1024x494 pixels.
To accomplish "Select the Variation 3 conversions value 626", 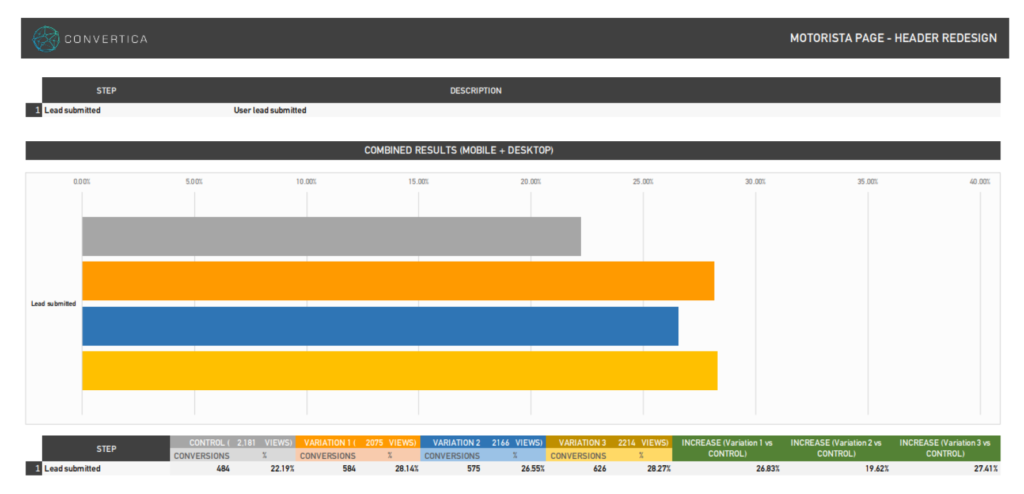I will [597, 469].
